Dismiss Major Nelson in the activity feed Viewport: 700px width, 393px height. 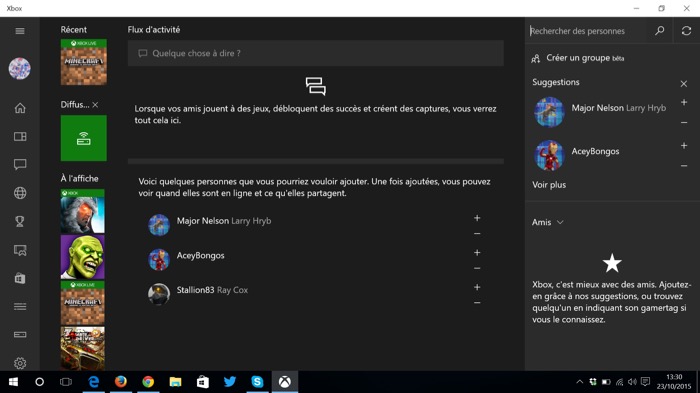coord(477,234)
